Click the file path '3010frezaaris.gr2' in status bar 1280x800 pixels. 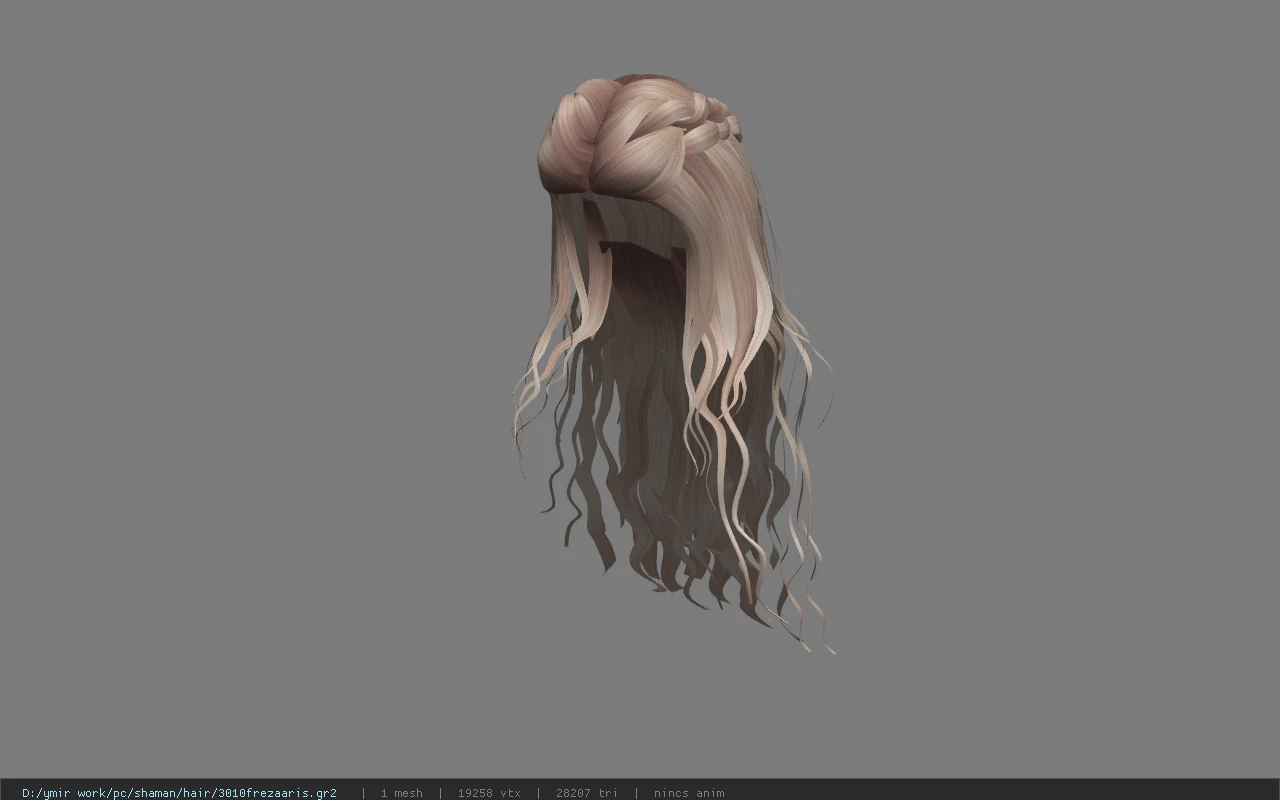pos(179,793)
